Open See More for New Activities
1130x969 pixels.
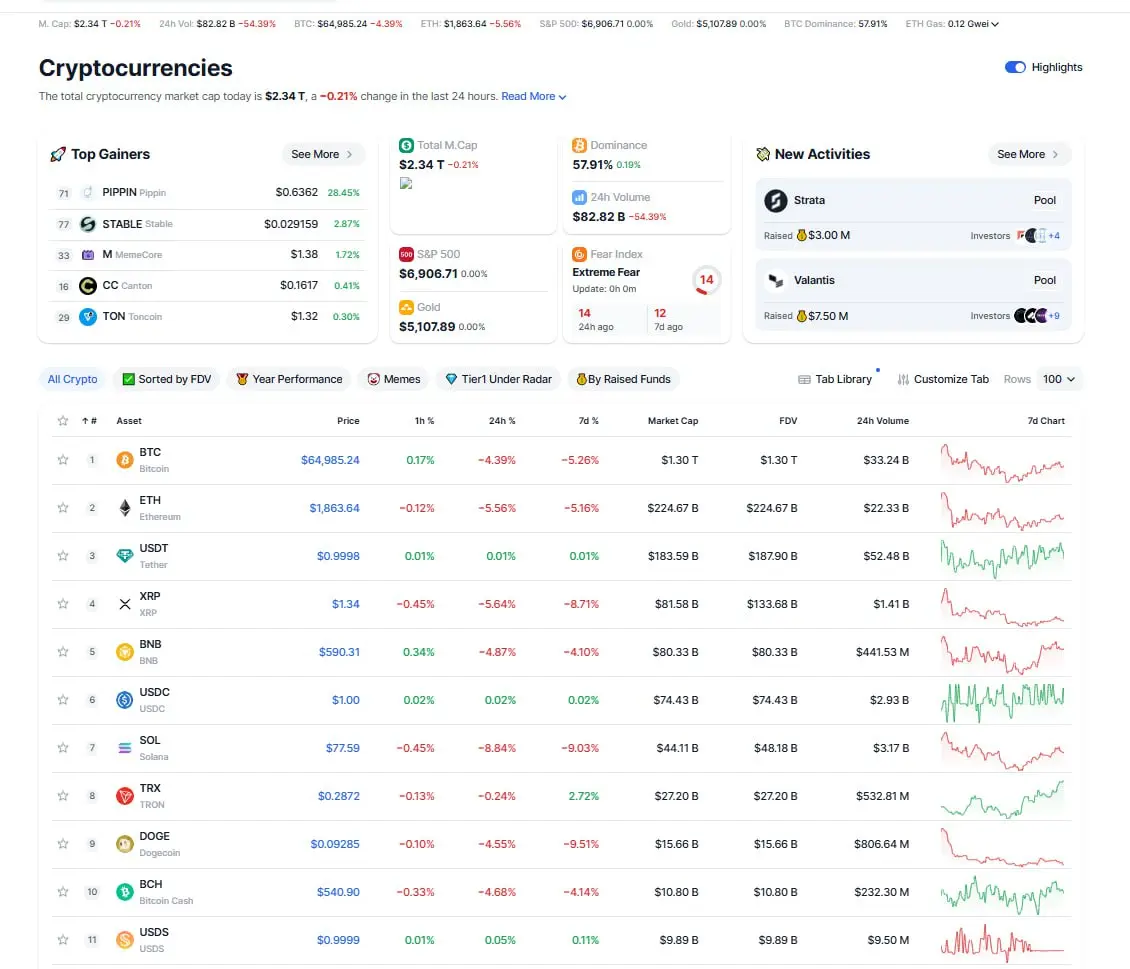click(x=1028, y=154)
